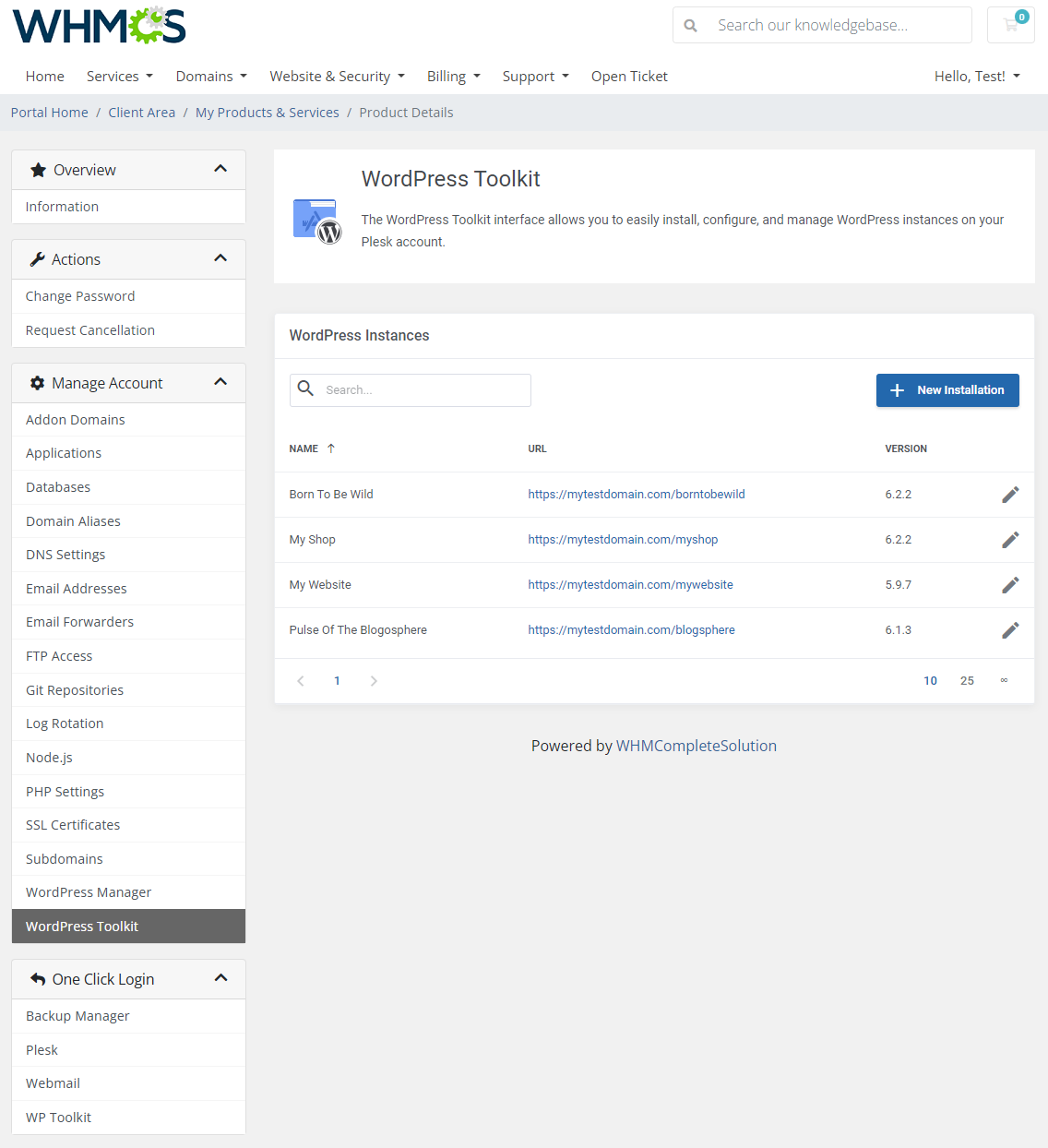Click the next page arrow in the instances table
The width and height of the screenshot is (1048, 1148).
click(374, 680)
